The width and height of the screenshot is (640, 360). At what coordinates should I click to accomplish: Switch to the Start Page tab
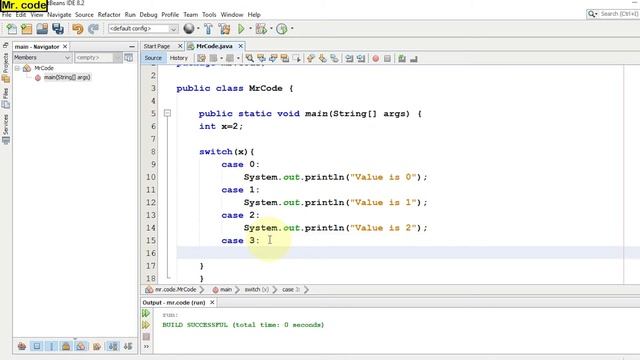point(157,46)
